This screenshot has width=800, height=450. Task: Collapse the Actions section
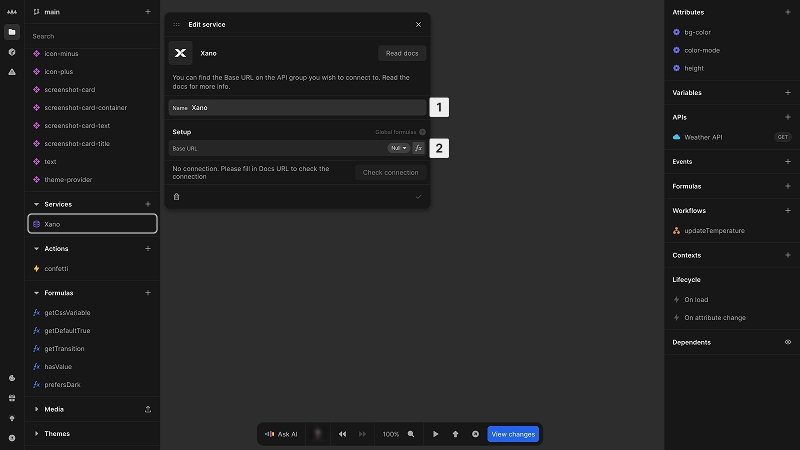(x=36, y=248)
